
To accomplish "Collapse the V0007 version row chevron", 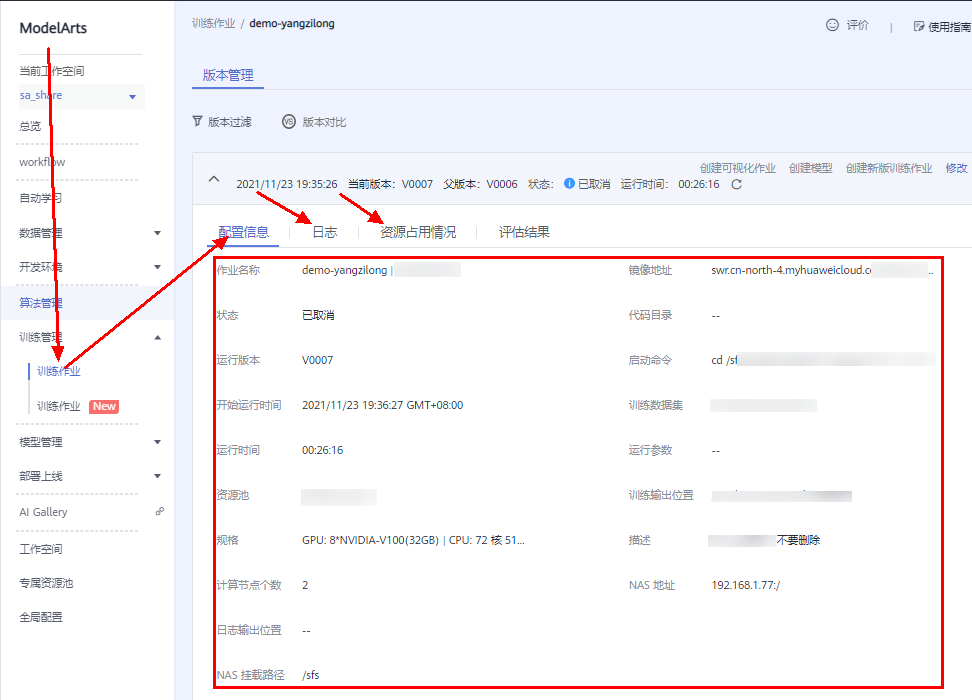I will coord(214,179).
